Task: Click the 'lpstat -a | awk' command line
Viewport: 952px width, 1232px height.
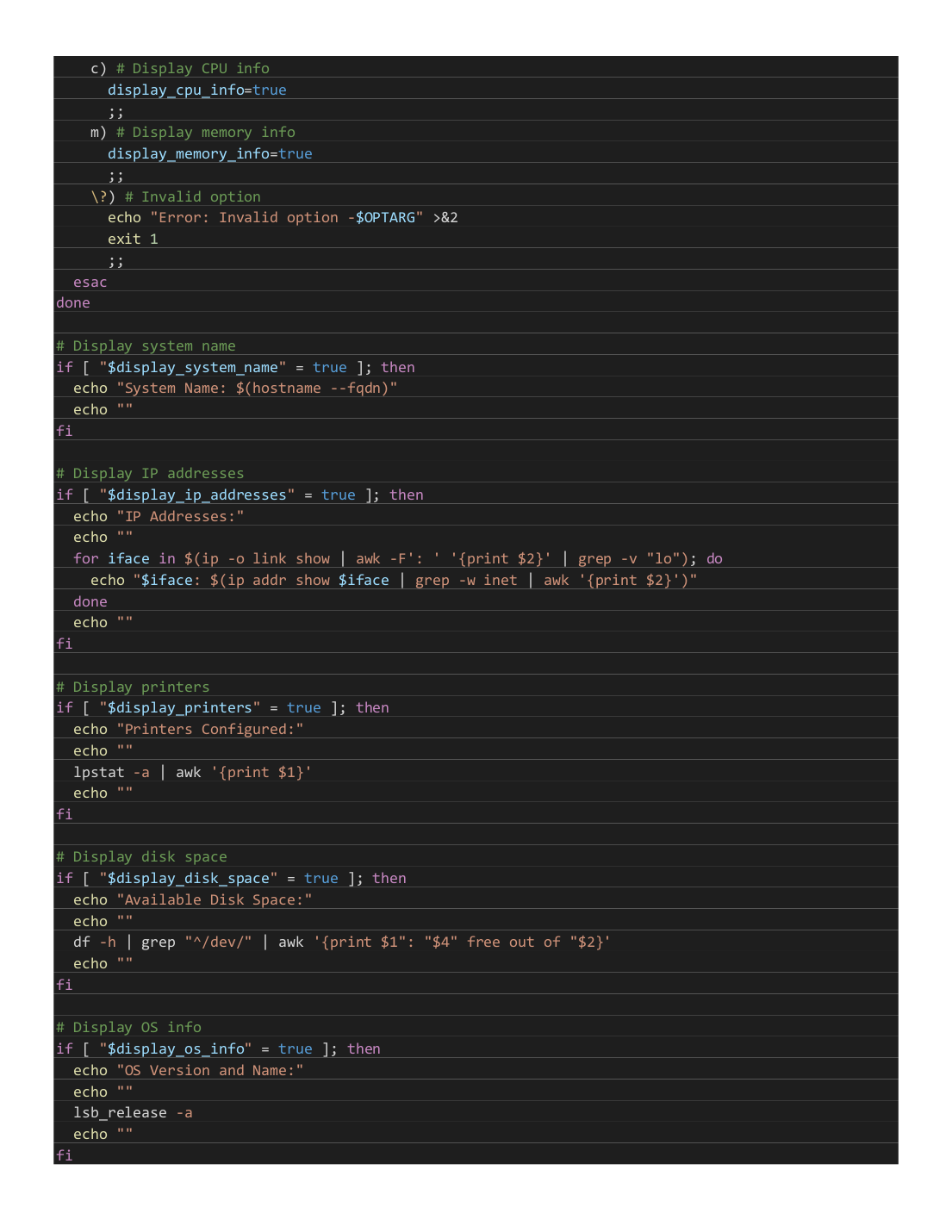Action: 192,772
